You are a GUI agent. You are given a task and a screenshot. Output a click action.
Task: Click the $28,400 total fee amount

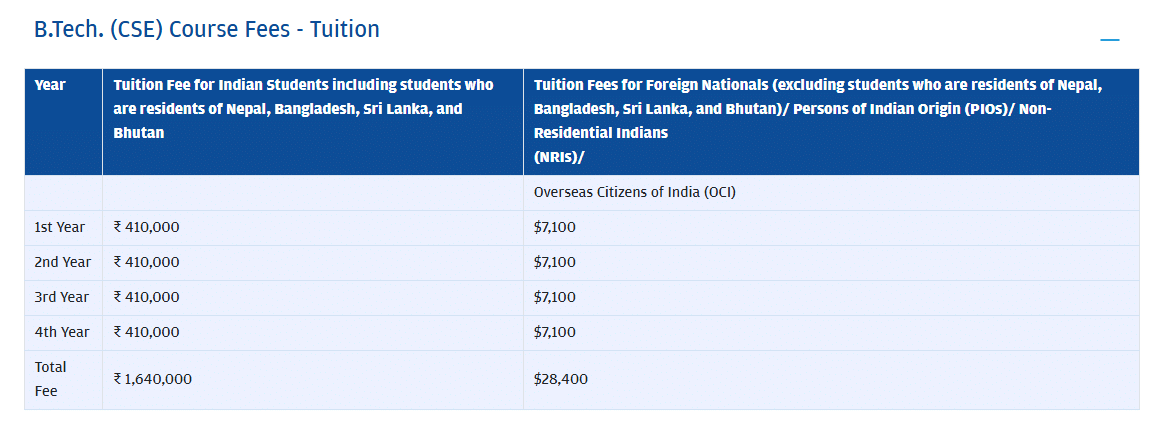click(x=561, y=379)
